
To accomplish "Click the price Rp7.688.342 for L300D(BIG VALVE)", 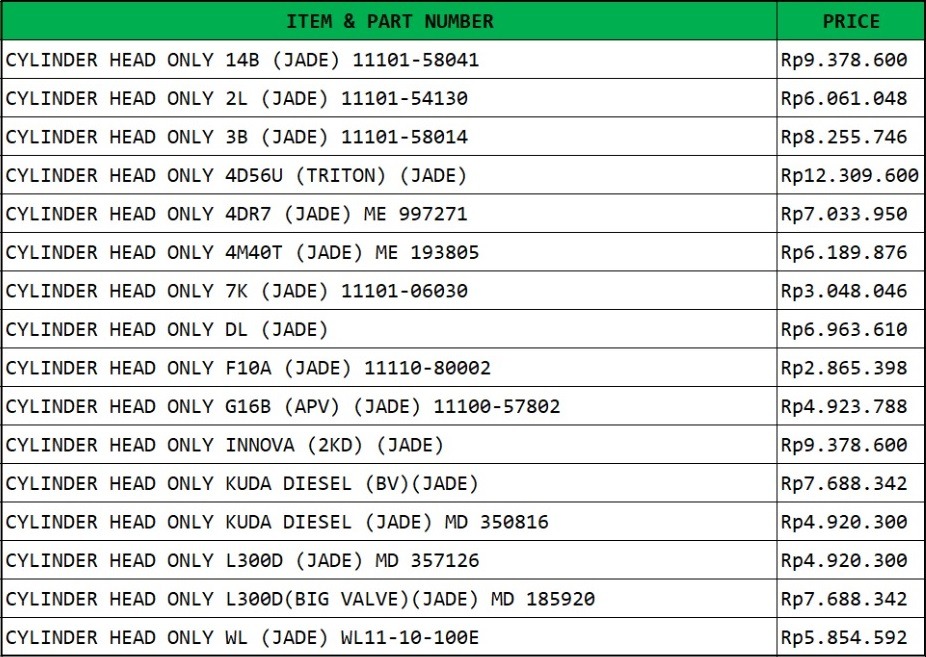I will (850, 599).
